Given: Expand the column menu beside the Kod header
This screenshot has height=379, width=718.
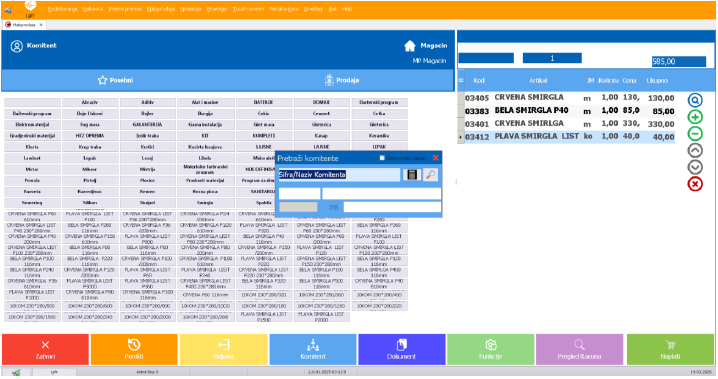Looking at the screenshot, I should coord(461,81).
